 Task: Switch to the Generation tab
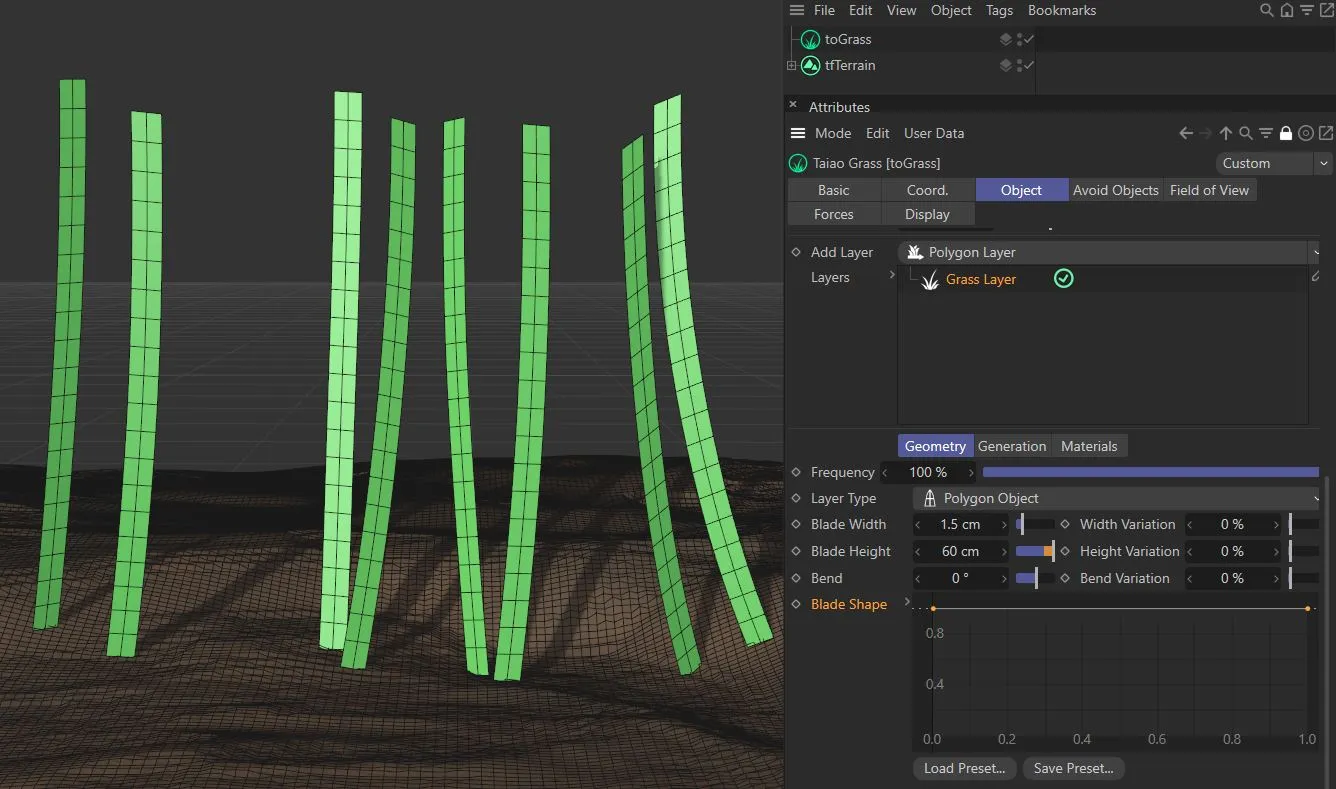1012,445
